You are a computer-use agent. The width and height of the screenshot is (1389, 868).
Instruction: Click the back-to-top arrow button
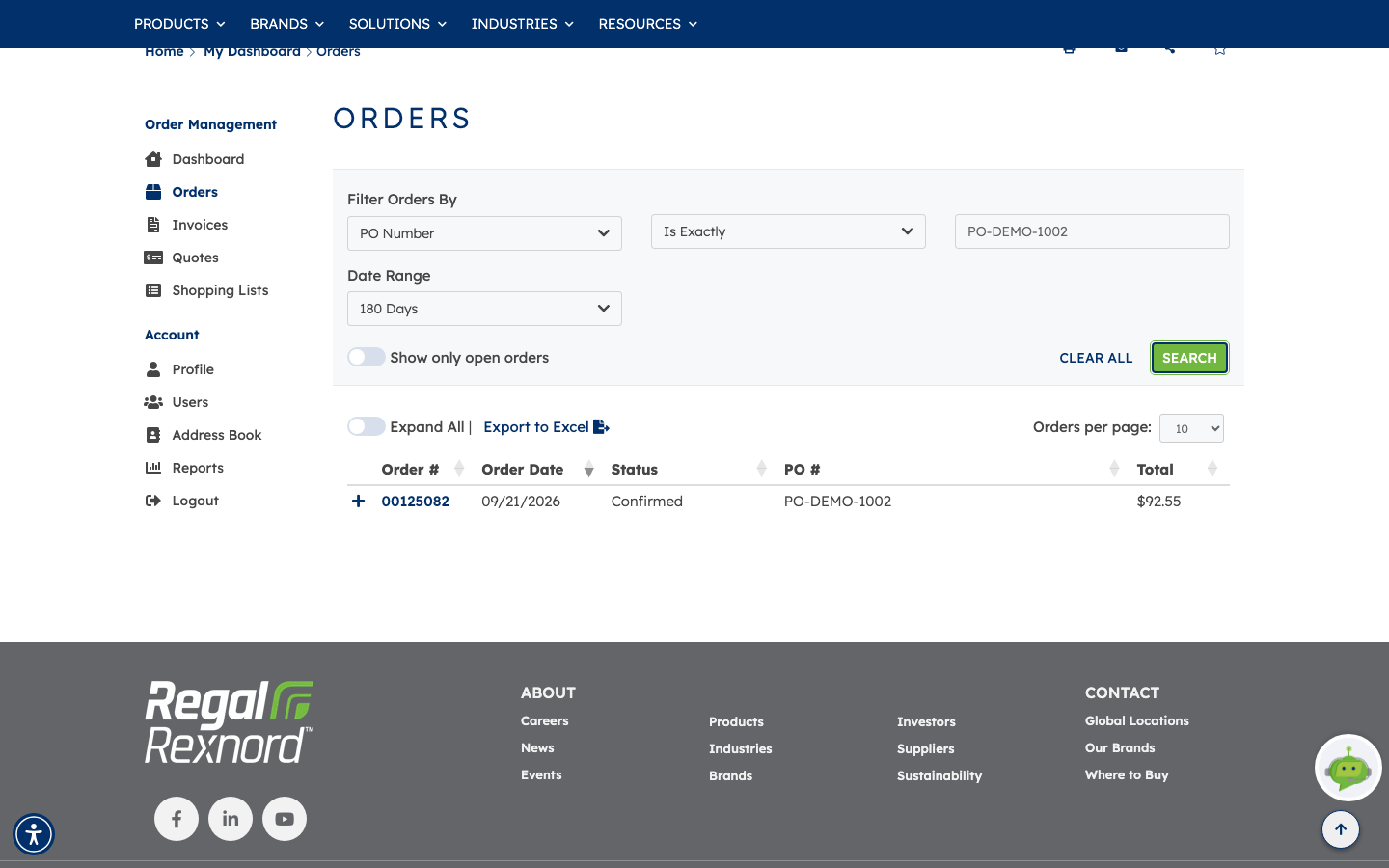pos(1341,829)
